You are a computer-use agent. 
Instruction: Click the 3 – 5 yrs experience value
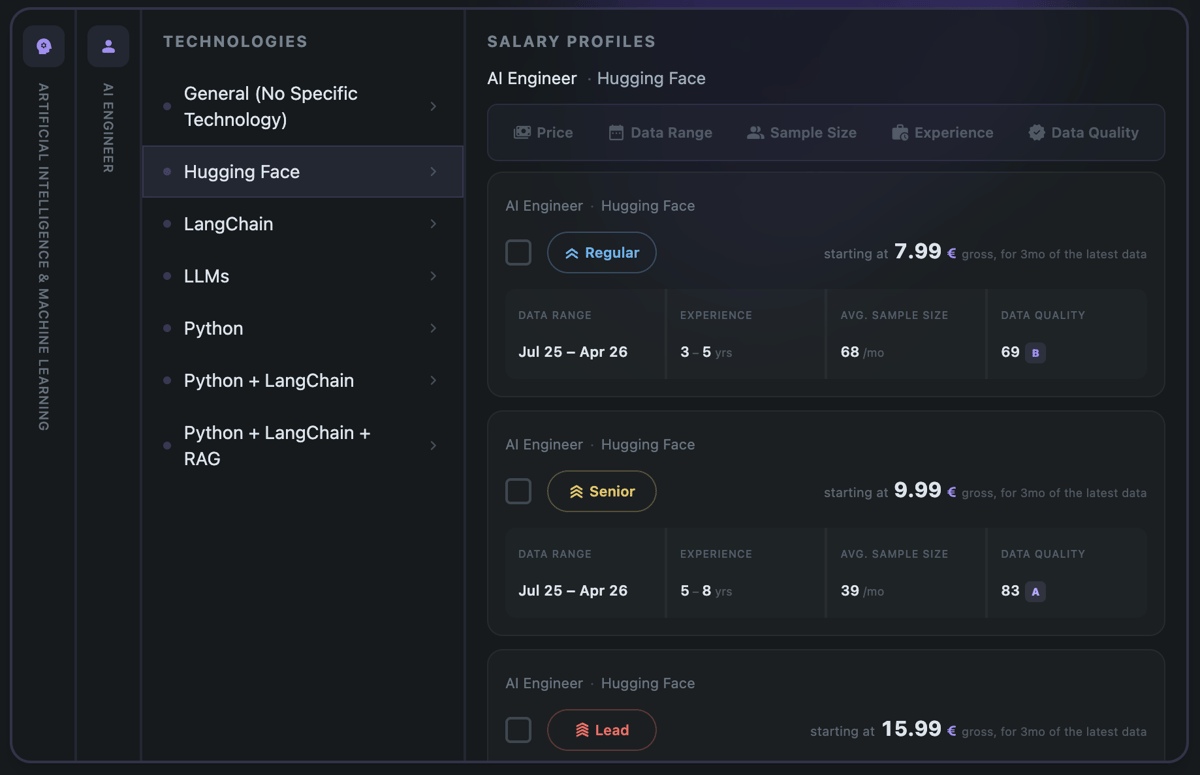(706, 352)
